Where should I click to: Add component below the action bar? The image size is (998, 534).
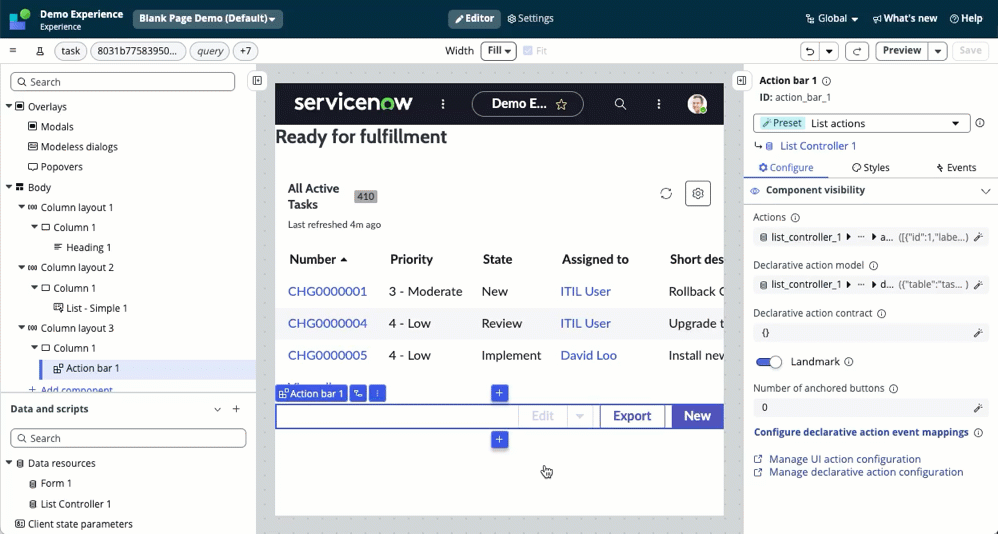click(x=499, y=439)
